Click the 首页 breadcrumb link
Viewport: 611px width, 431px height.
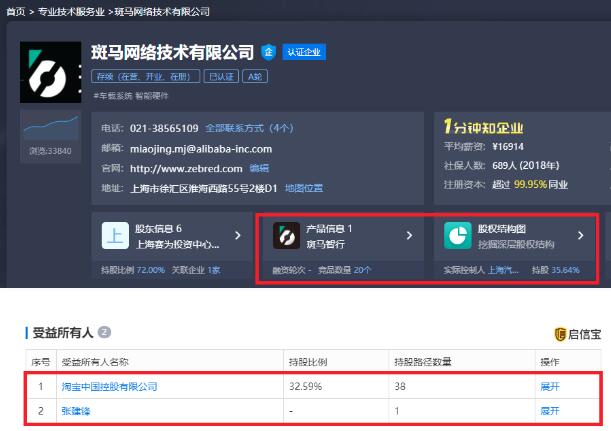coord(16,12)
